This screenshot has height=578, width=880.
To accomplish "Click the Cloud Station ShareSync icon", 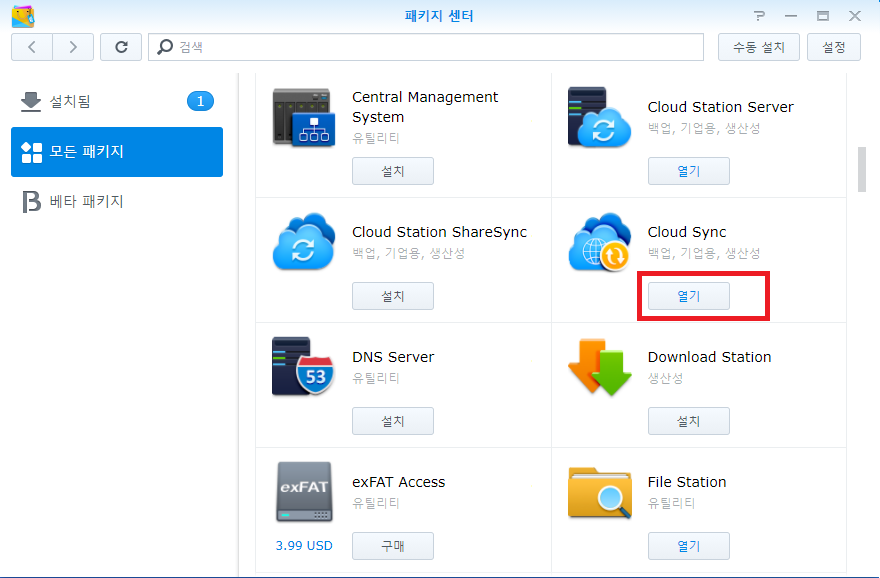I will pyautogui.click(x=304, y=241).
